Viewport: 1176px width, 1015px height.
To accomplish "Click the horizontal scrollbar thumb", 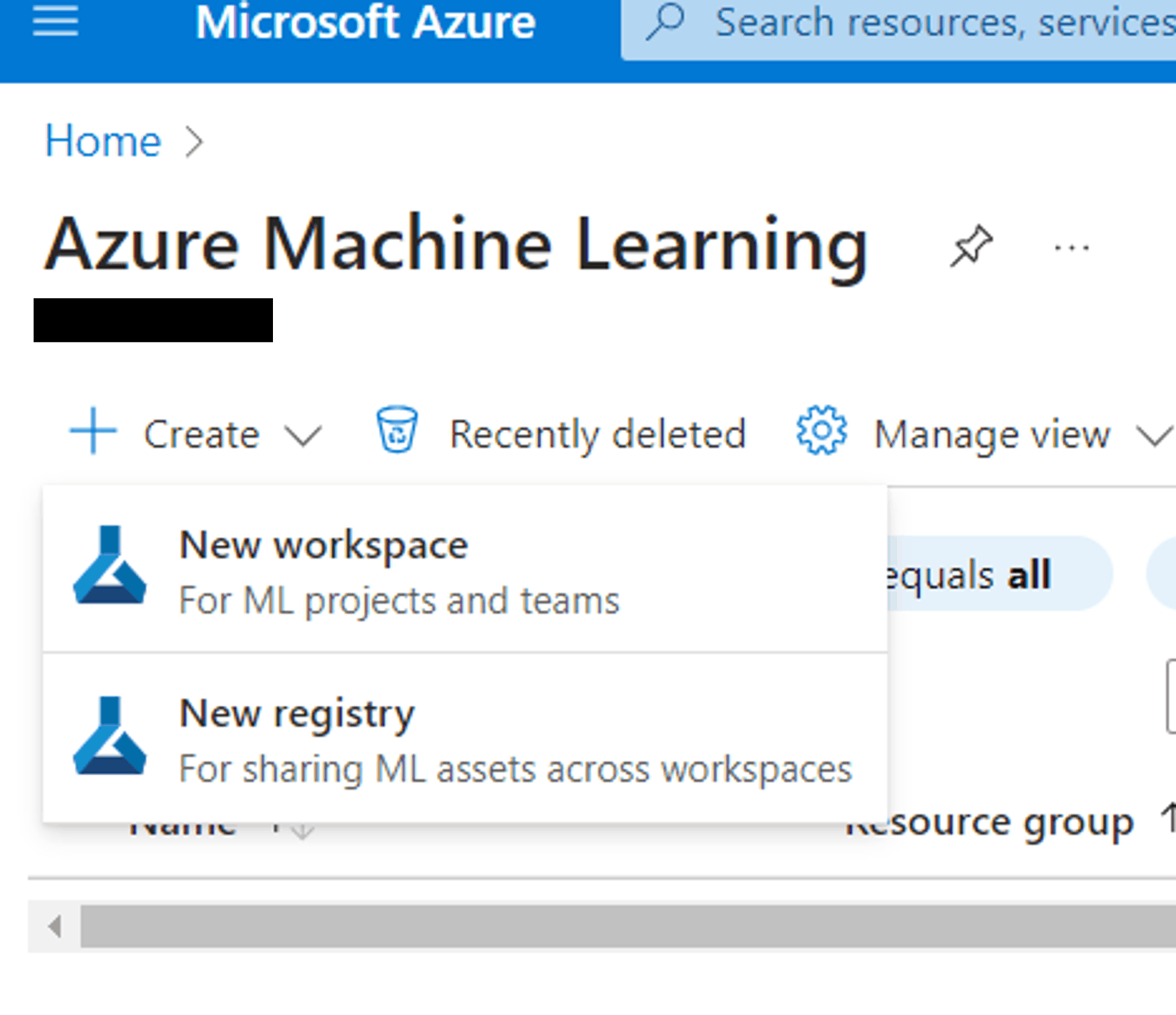I will click(628, 927).
